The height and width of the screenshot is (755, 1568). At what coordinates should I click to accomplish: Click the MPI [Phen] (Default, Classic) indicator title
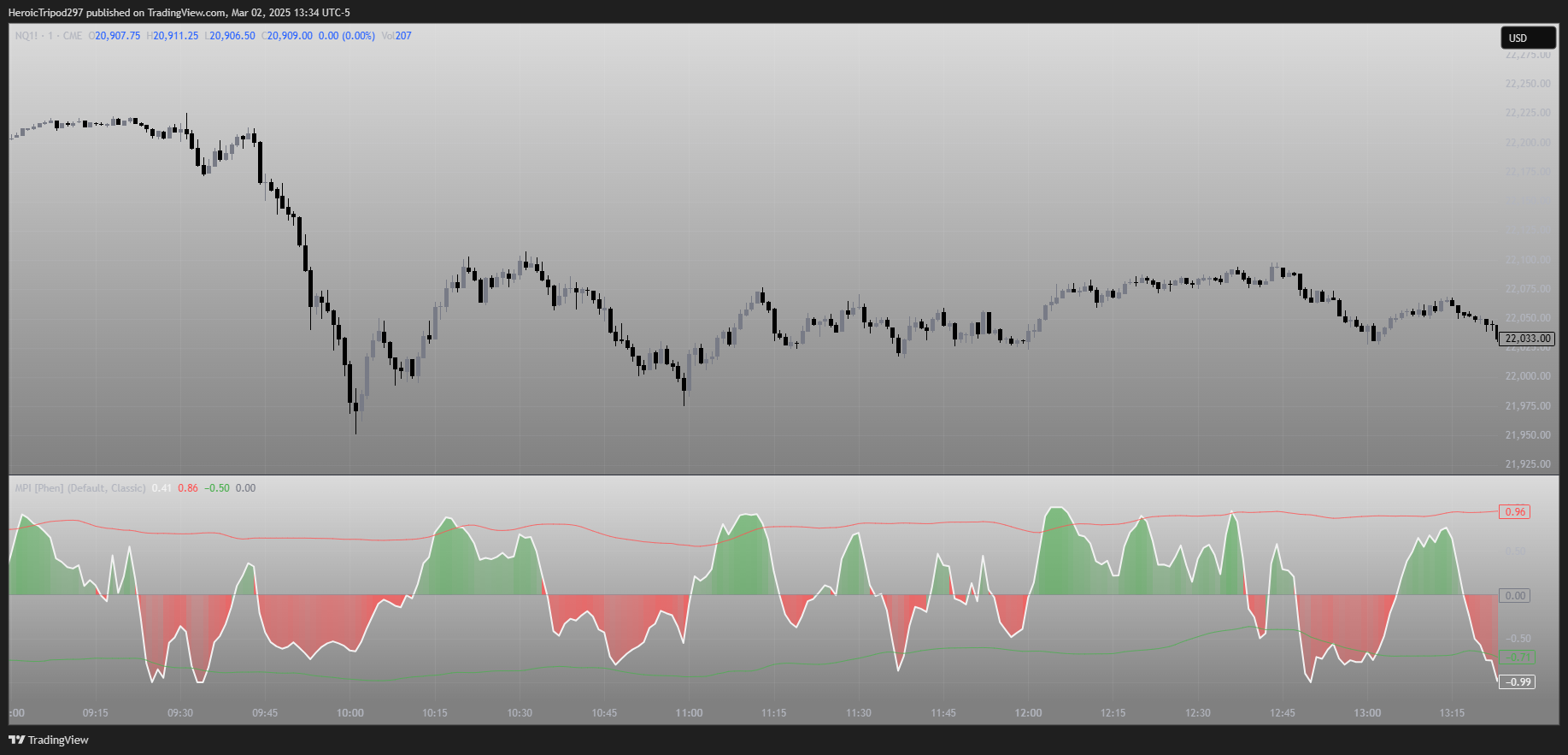click(80, 488)
